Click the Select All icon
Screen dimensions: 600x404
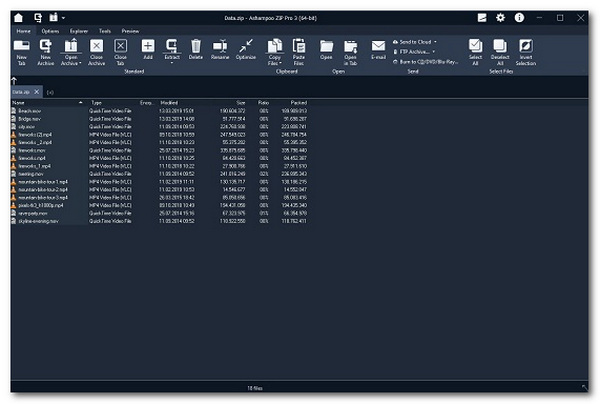pyautogui.click(x=476, y=46)
